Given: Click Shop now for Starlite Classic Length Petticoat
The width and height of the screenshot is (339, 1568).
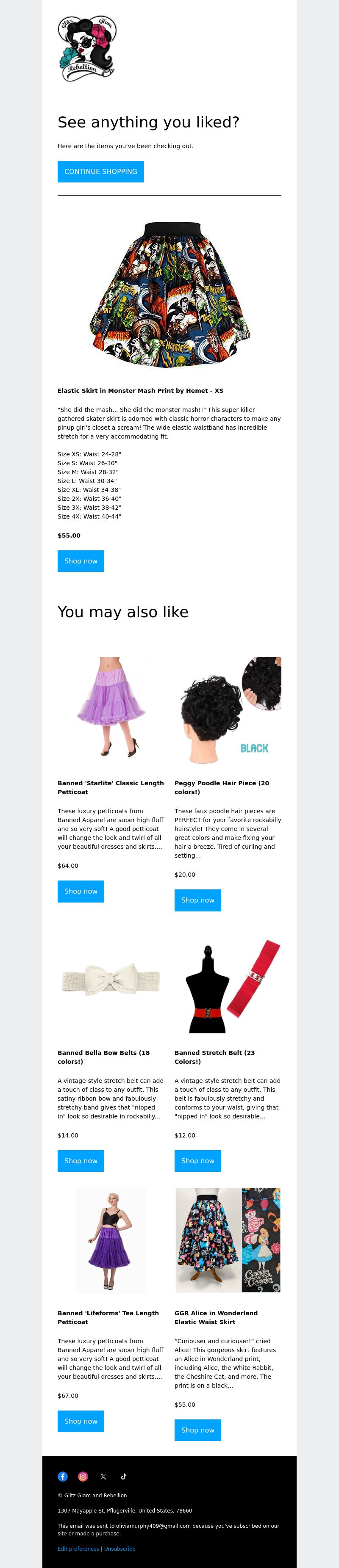Looking at the screenshot, I should point(81,891).
